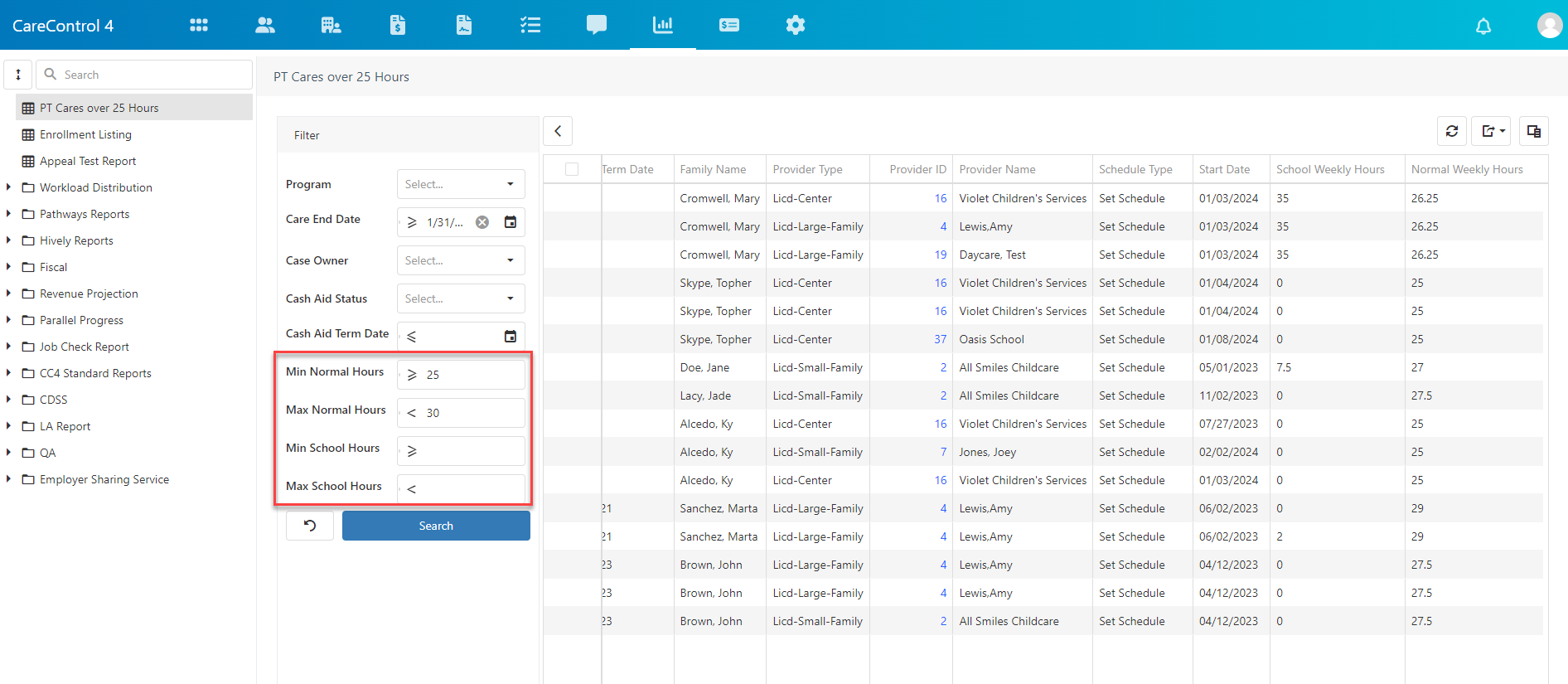This screenshot has height=684, width=1568.
Task: Refresh the report results
Action: tap(1452, 131)
